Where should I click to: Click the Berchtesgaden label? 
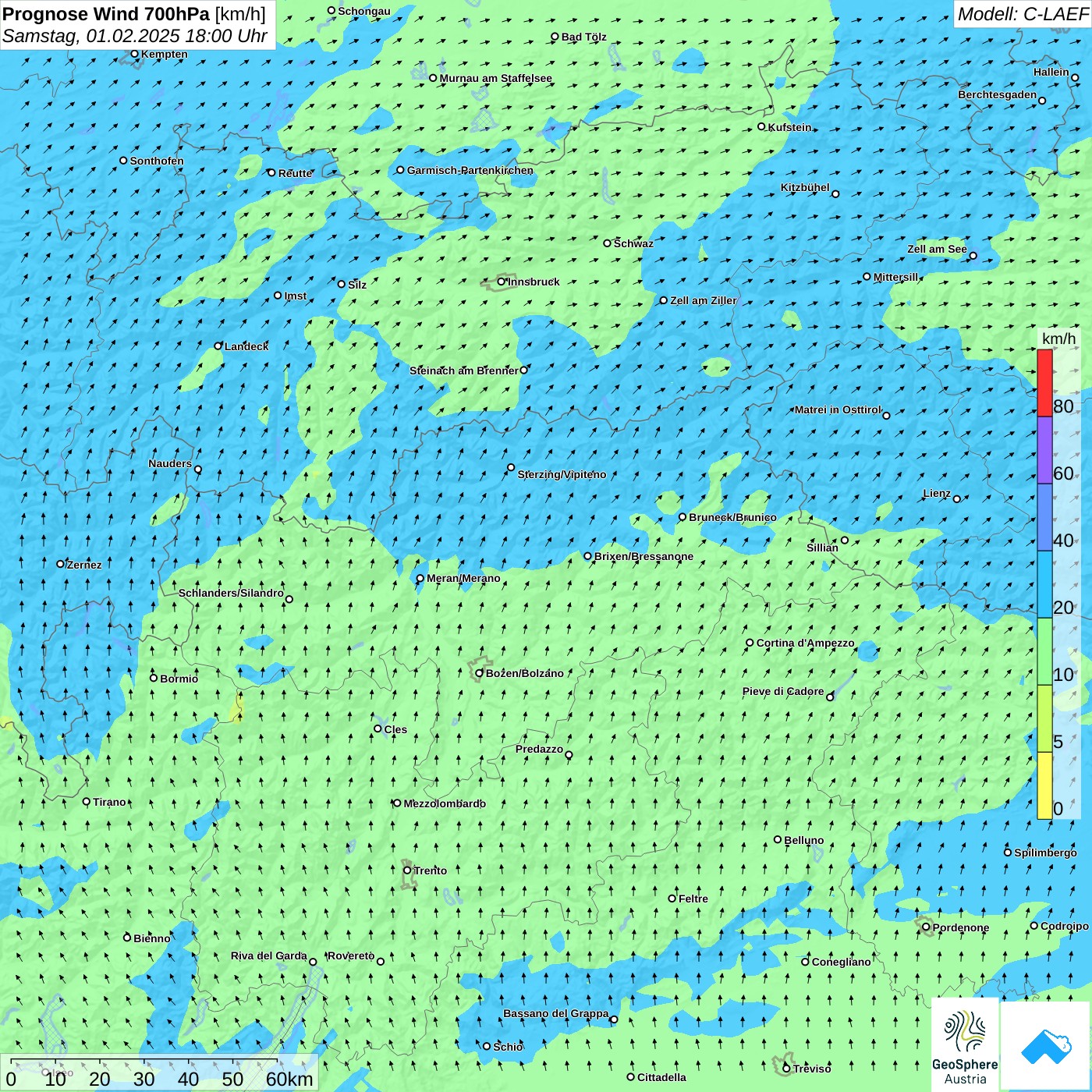click(x=998, y=94)
